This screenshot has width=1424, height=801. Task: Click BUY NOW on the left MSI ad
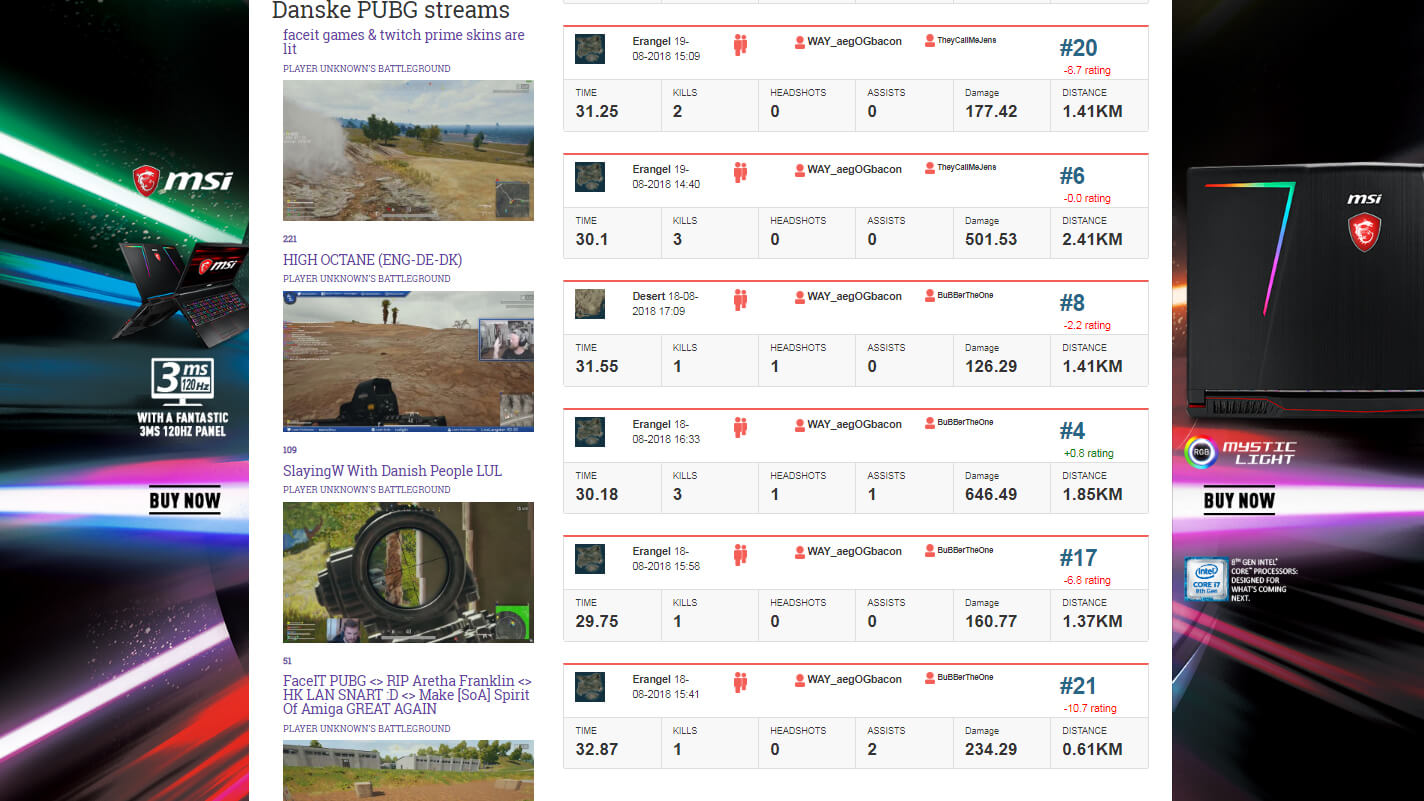[x=185, y=500]
